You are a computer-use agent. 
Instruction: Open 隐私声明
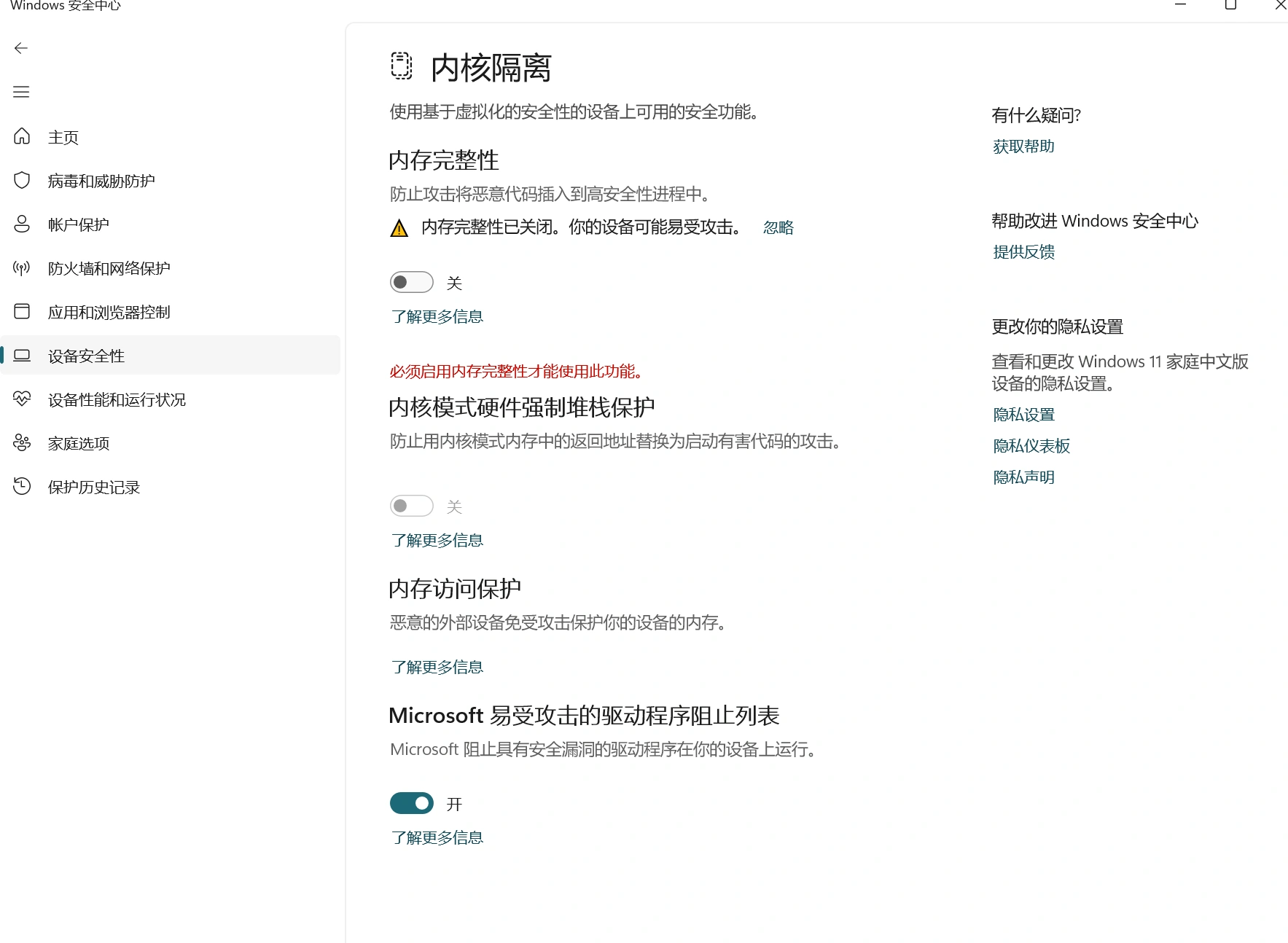1023,477
